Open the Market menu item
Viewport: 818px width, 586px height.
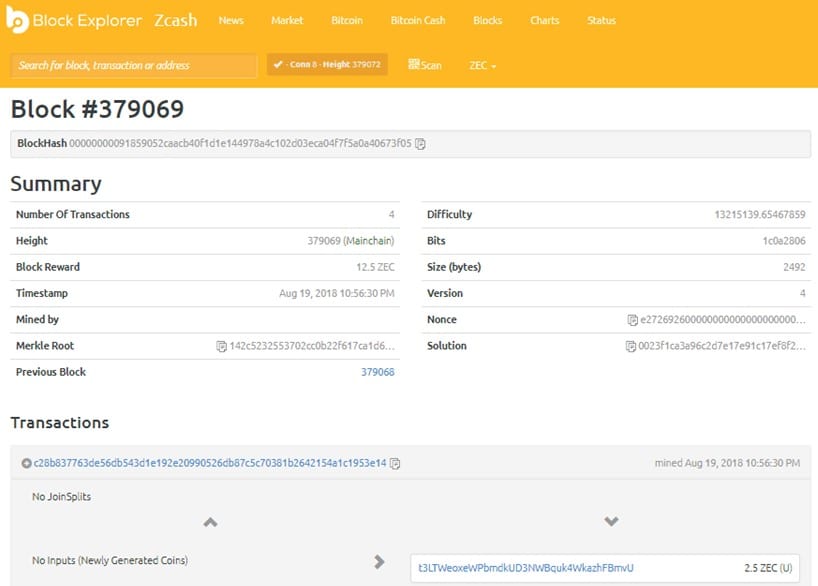point(287,20)
